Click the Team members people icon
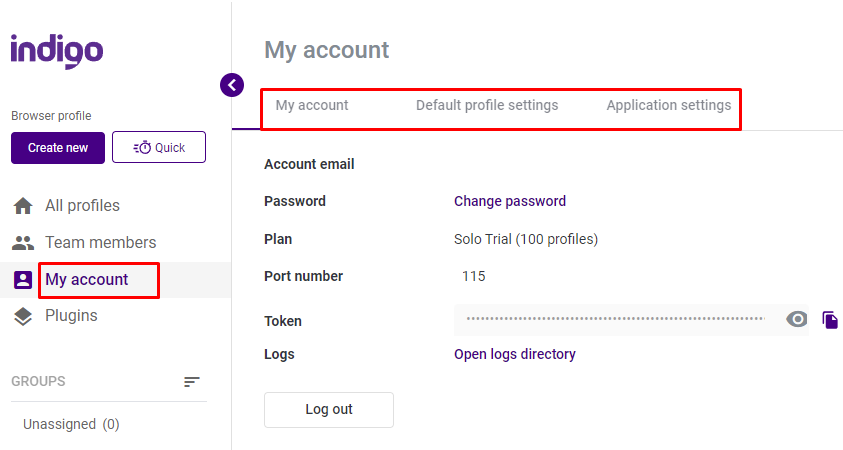Viewport: 843px width, 450px height. pyautogui.click(x=23, y=243)
